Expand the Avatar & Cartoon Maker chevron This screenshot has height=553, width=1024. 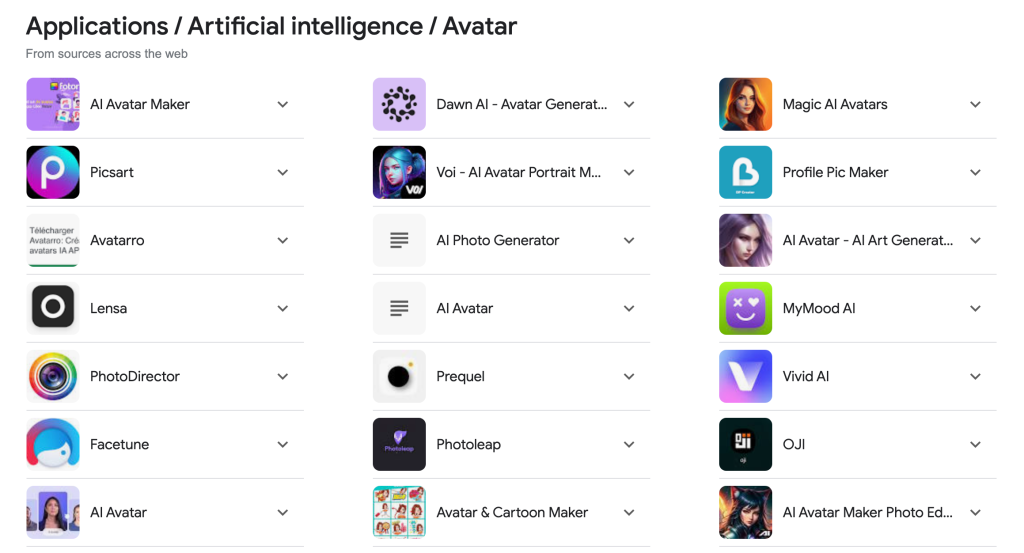tap(629, 512)
